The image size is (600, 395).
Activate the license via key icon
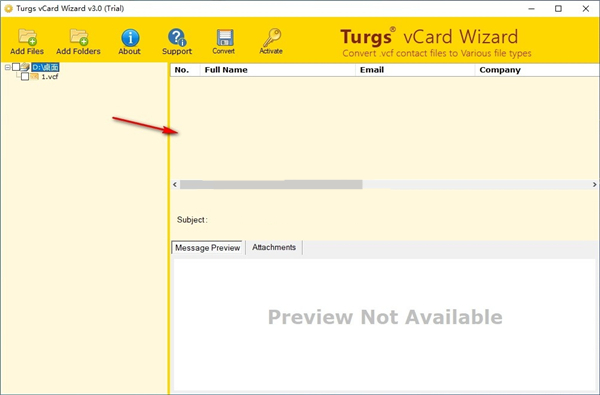pos(271,41)
